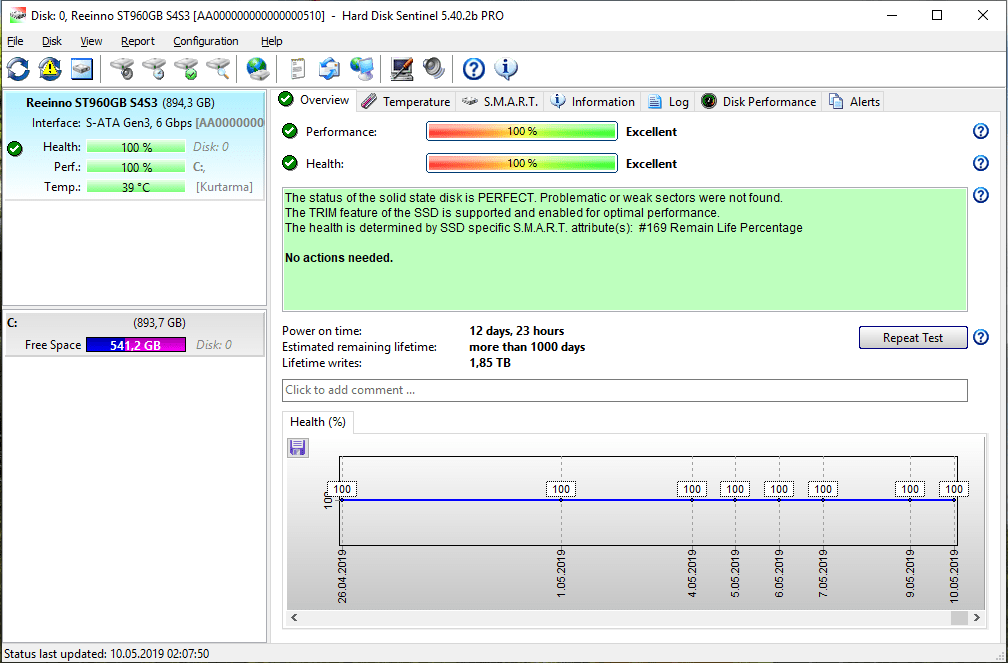Click the graph horizontal scrollbar thumb
Viewport: 1008px width, 663px height.
click(959, 617)
